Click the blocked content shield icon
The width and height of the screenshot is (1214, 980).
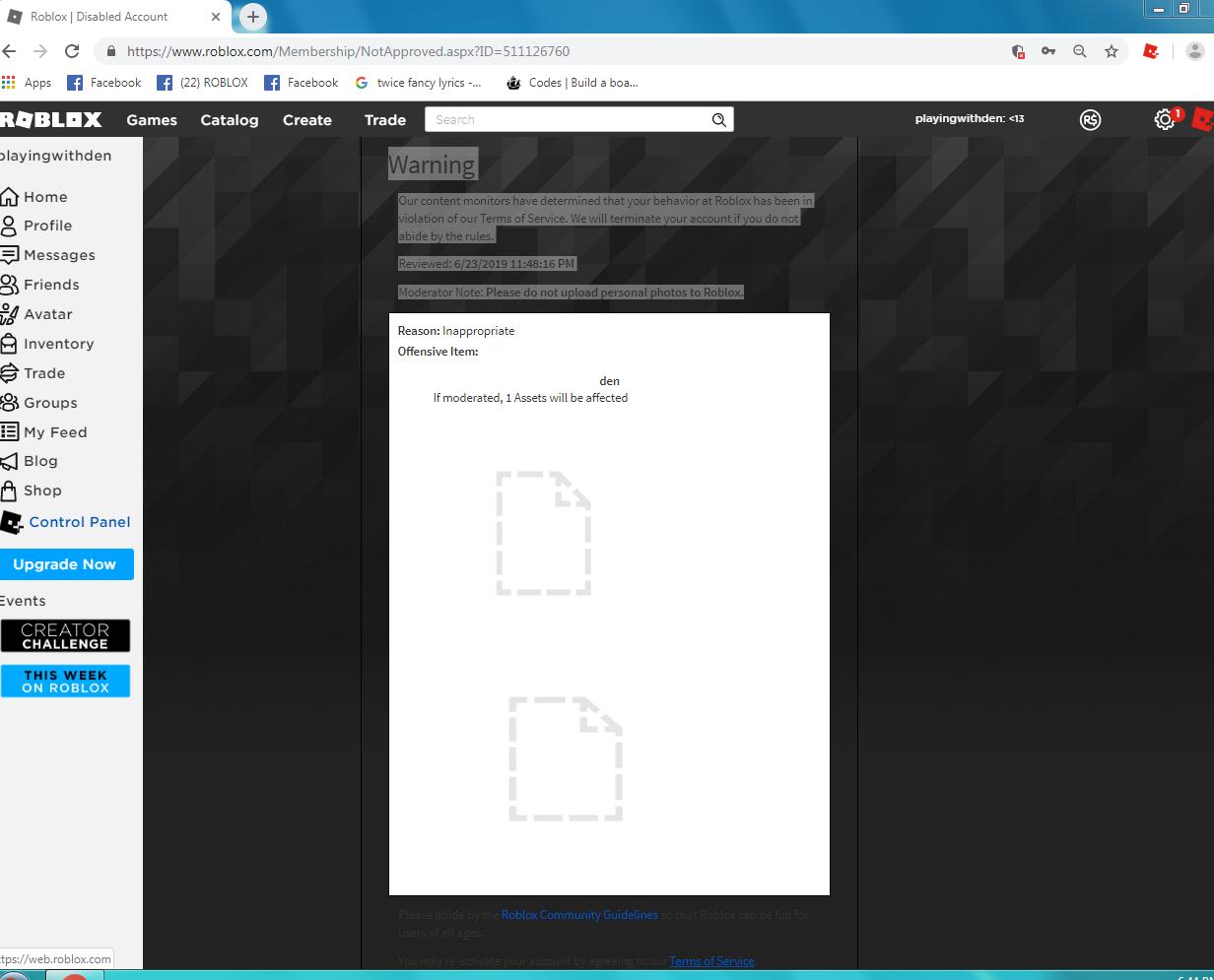[1018, 51]
